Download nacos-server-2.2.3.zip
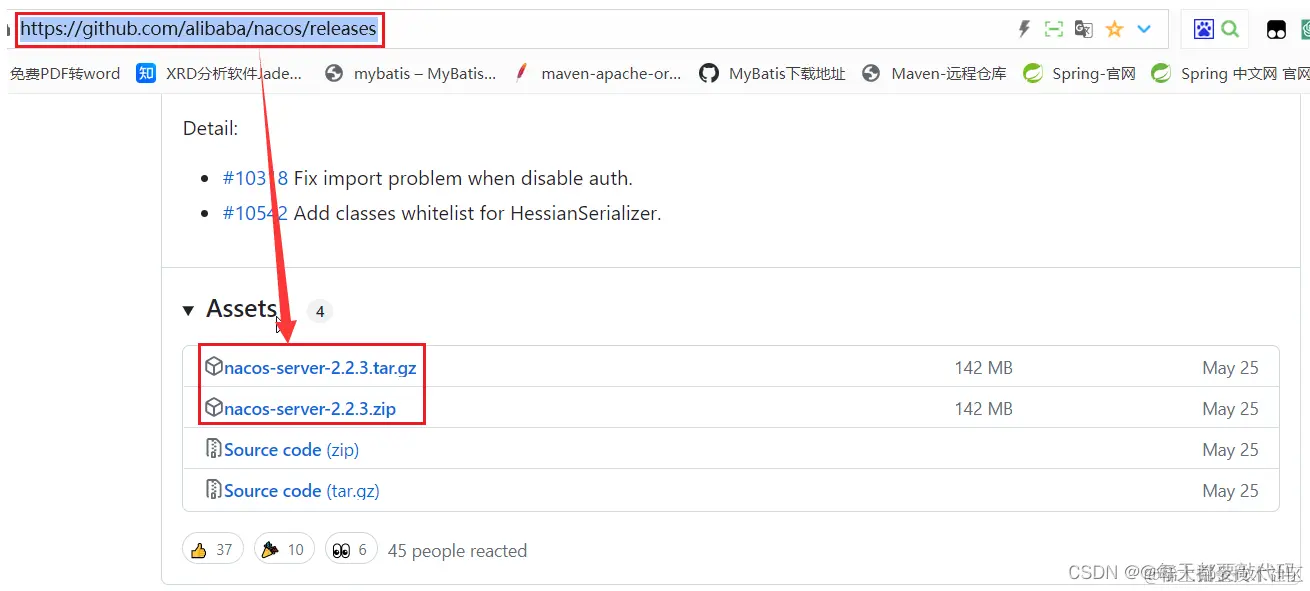This screenshot has width=1310, height=591. (x=310, y=409)
